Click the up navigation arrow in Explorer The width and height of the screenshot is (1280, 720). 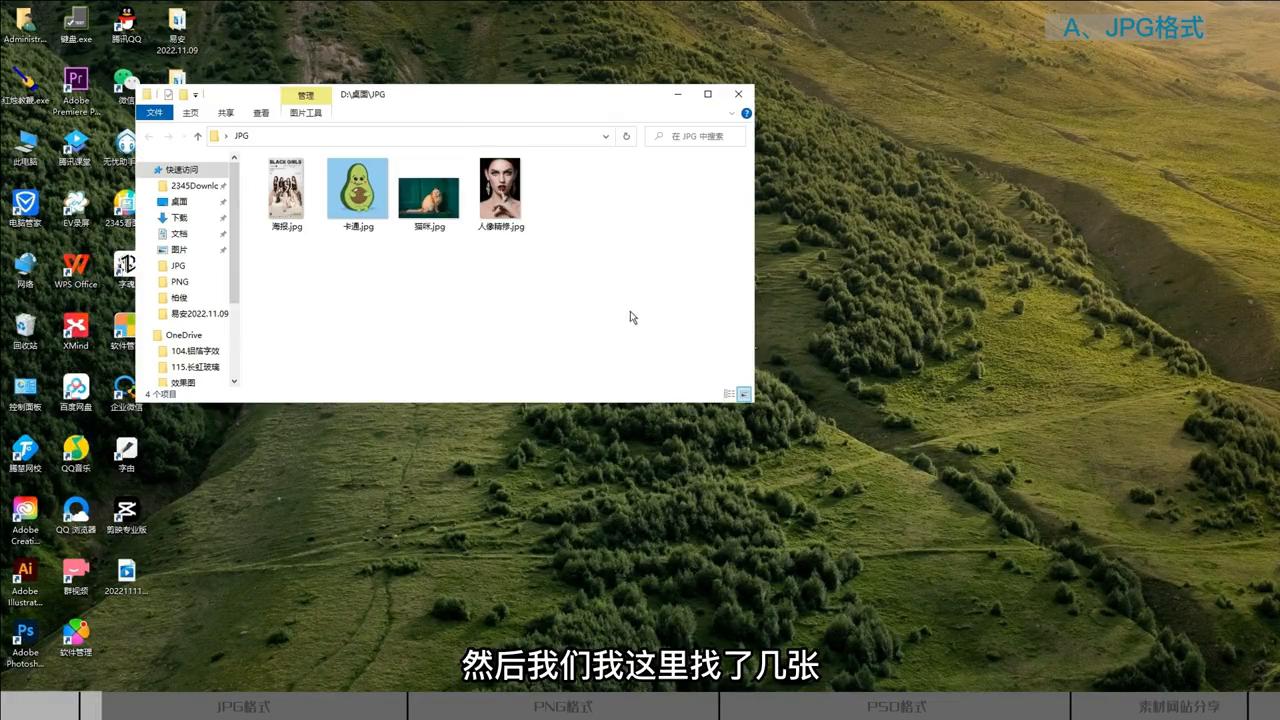[197, 136]
